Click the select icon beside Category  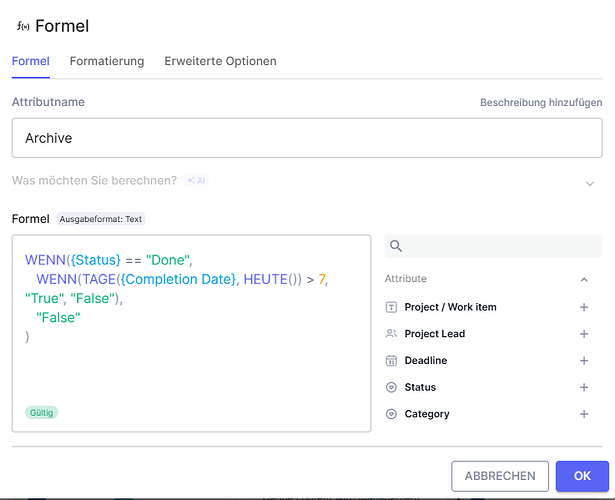tap(391, 414)
